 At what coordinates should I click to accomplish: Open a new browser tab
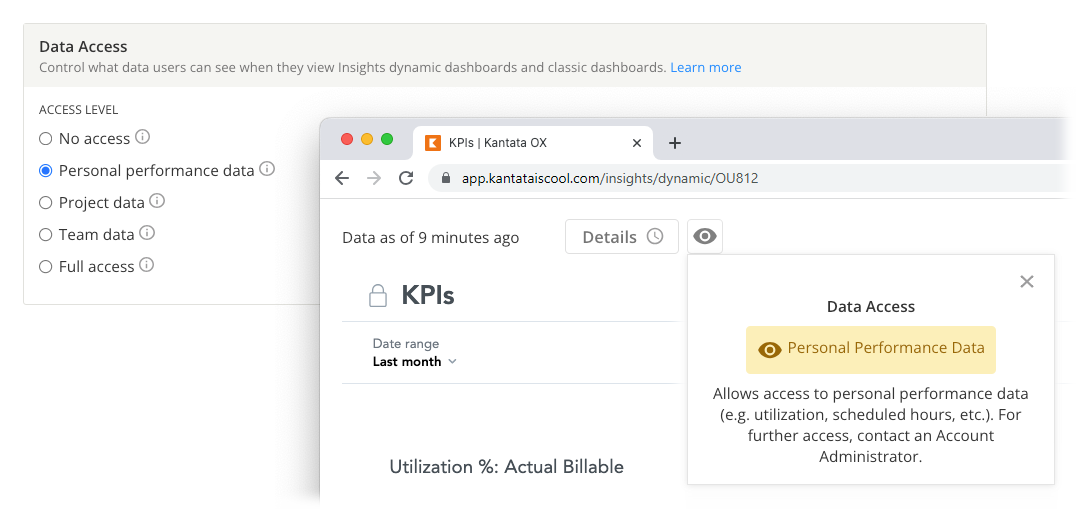point(675,143)
